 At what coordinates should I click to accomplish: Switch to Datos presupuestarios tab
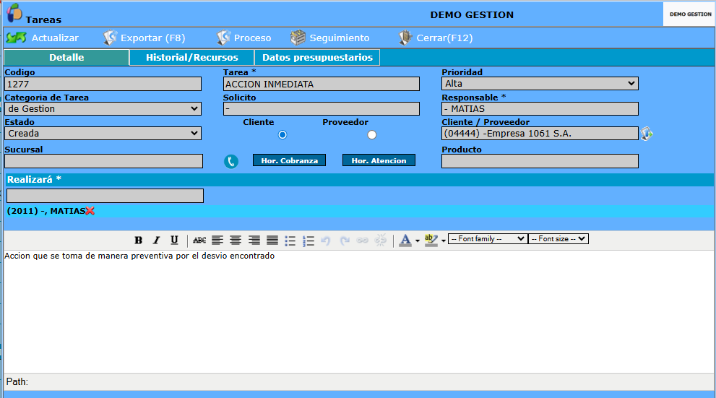(x=317, y=58)
